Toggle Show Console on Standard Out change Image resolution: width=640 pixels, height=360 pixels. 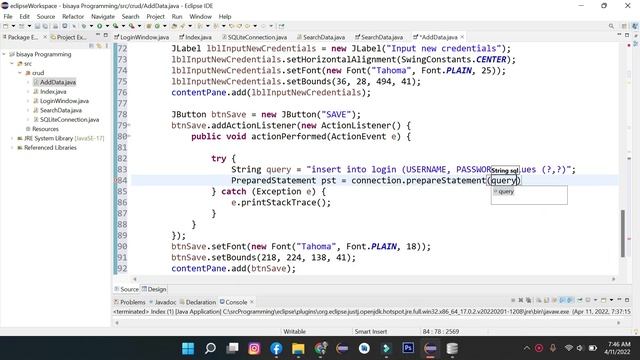[562, 300]
